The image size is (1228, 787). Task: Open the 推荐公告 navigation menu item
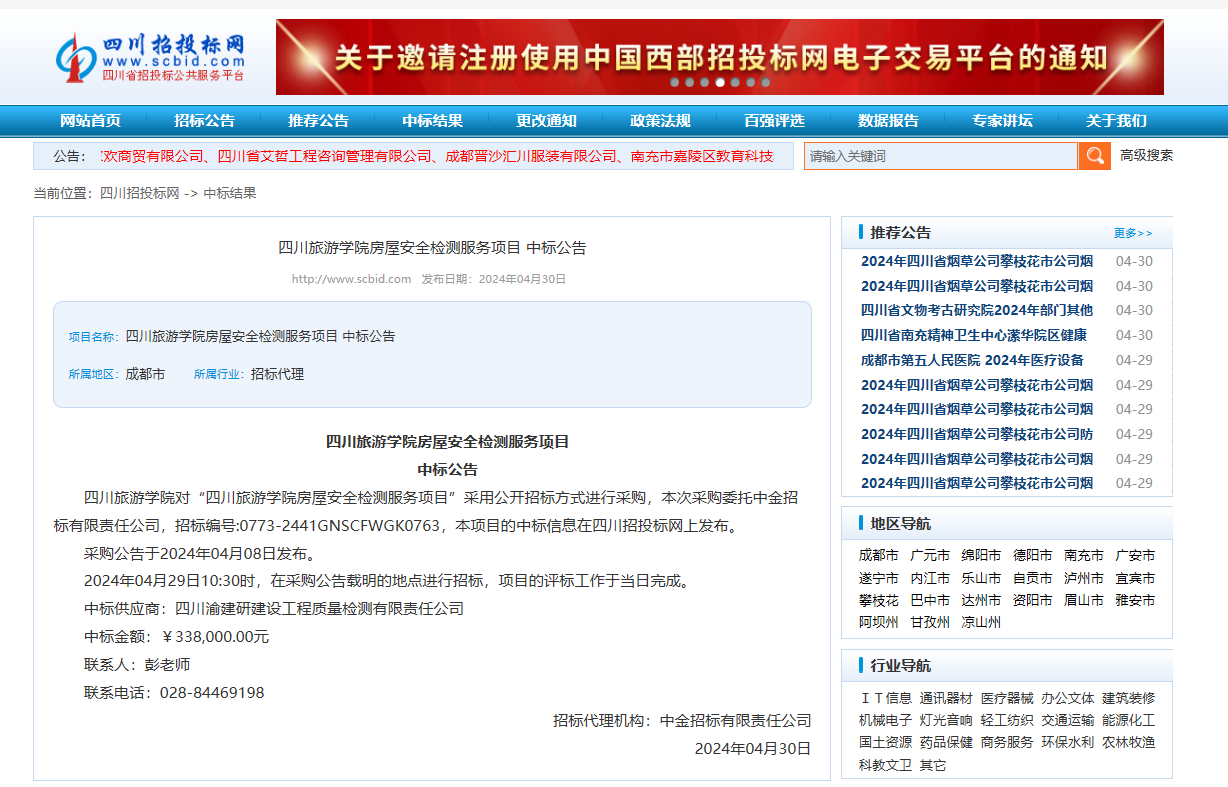(318, 121)
